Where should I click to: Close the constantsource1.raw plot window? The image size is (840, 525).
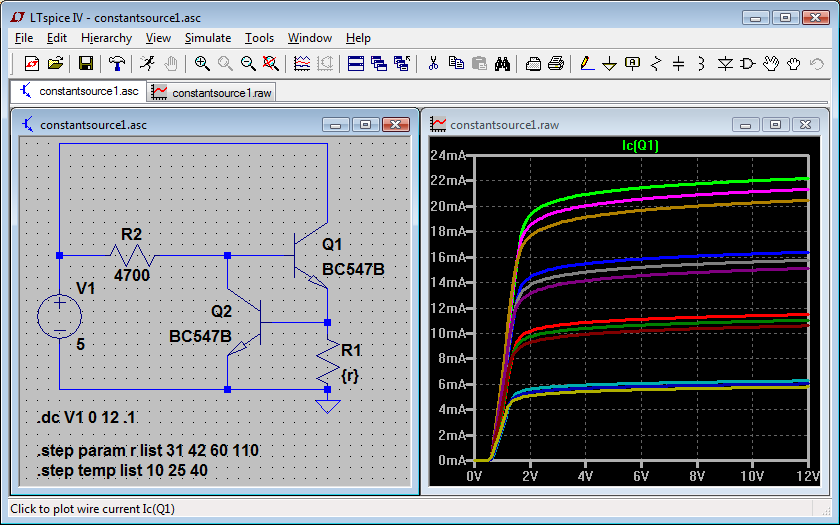click(x=805, y=124)
